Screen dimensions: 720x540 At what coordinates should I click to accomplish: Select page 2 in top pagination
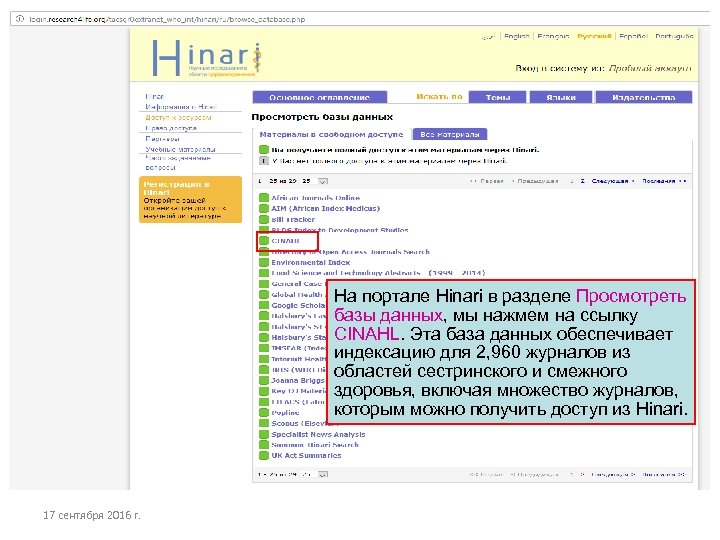582,181
